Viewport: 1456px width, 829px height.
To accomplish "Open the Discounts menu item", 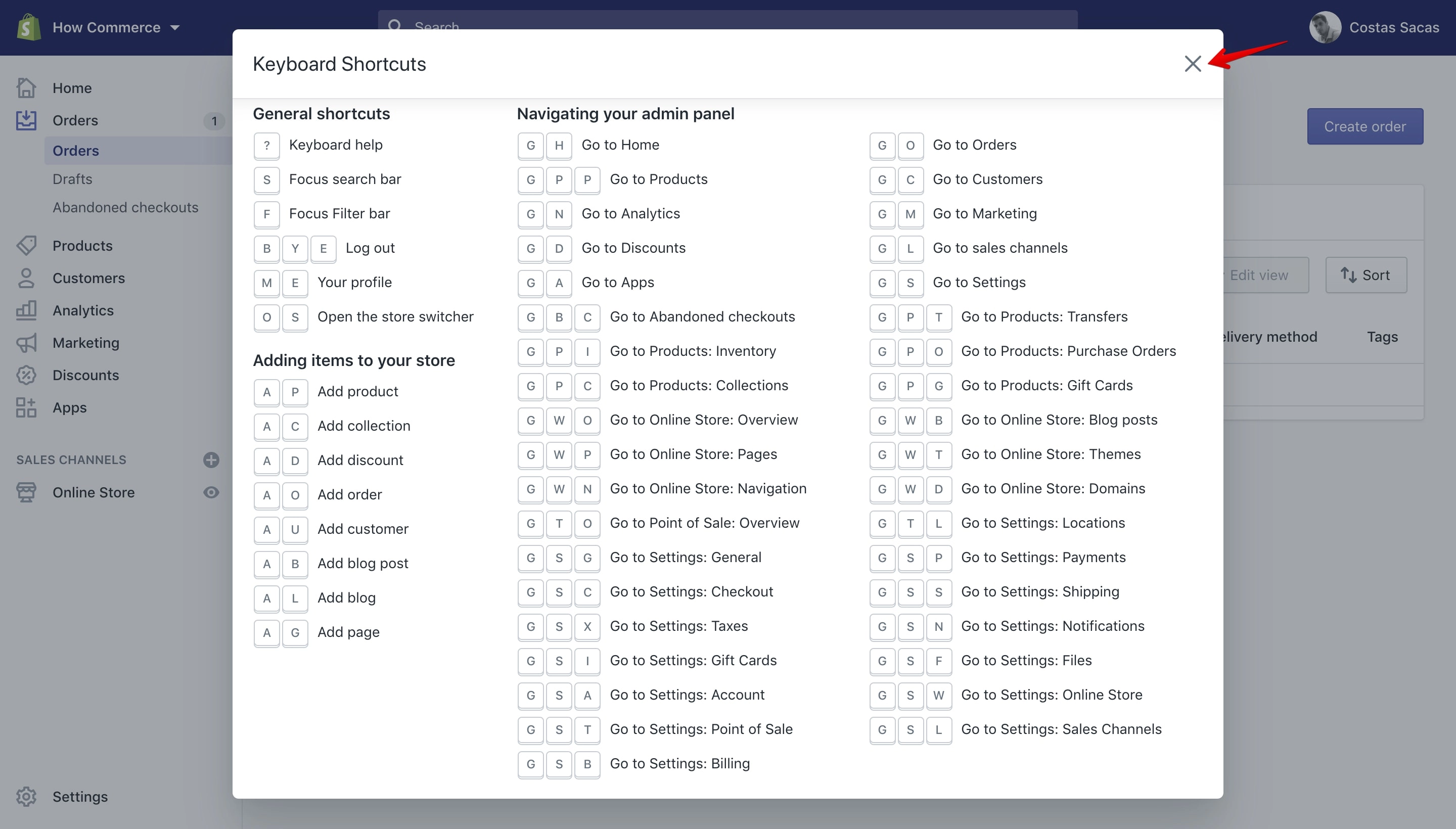I will 86,375.
